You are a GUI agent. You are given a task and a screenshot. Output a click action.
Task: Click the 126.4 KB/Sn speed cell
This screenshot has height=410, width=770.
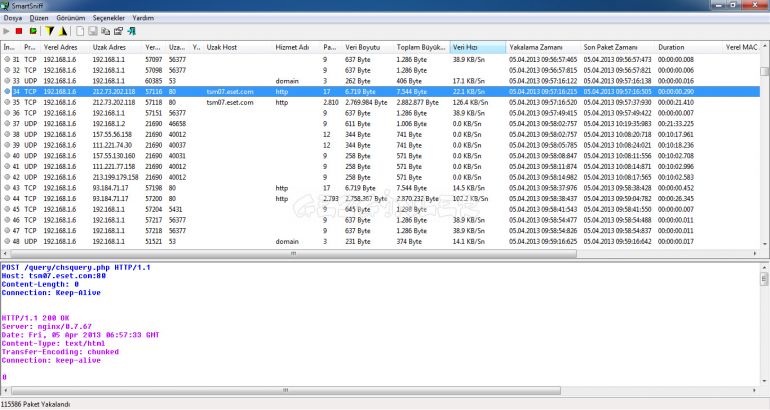[x=470, y=103]
